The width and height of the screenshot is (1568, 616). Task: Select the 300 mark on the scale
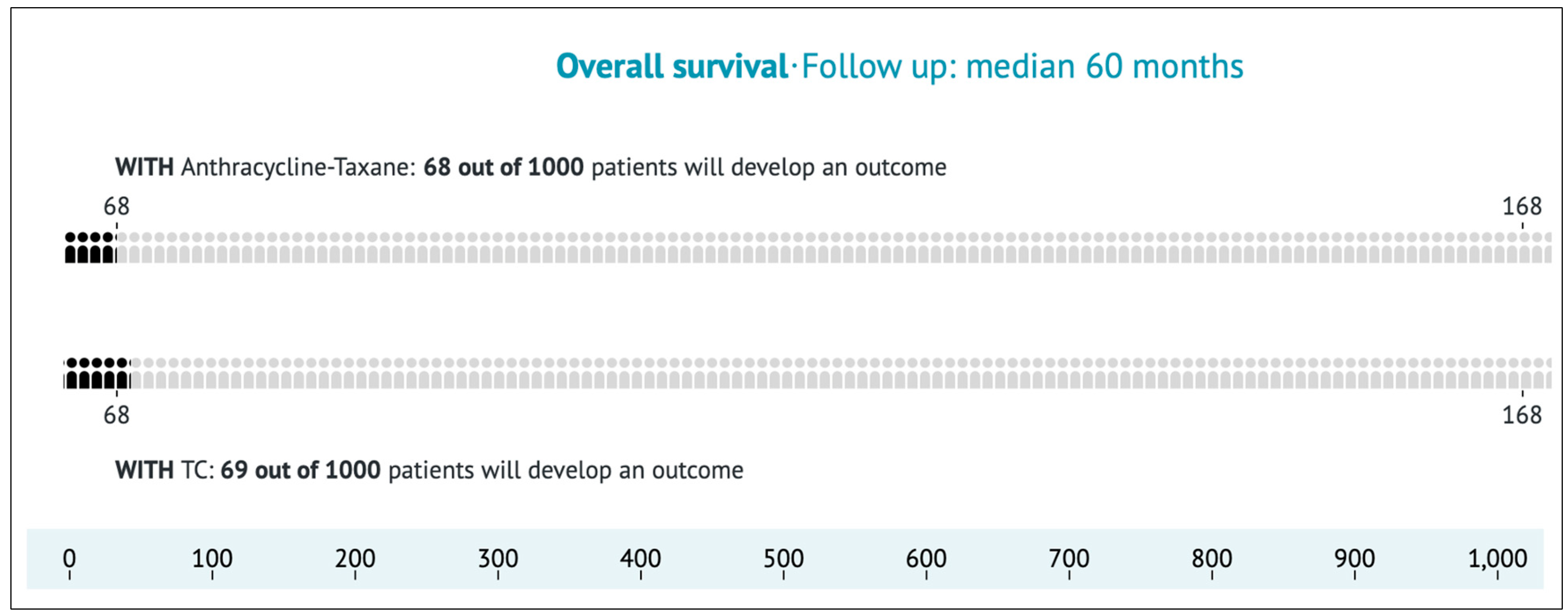tap(498, 559)
